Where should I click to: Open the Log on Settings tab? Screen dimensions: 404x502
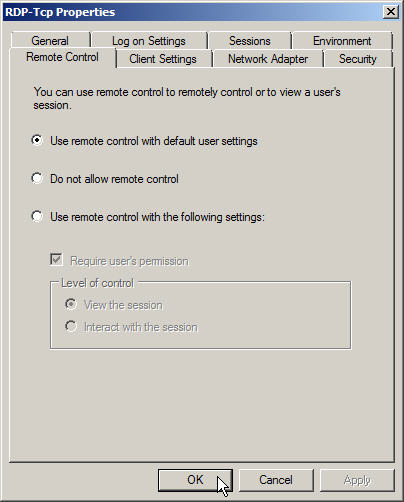(x=149, y=41)
